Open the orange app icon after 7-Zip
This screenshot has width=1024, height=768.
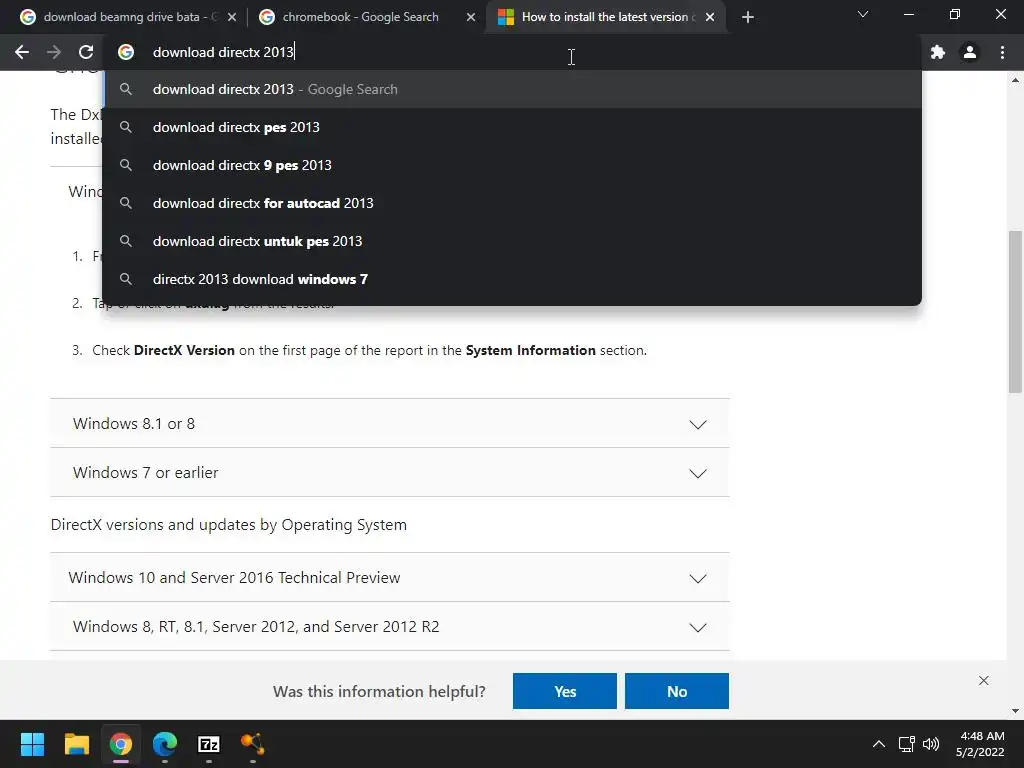(x=253, y=744)
